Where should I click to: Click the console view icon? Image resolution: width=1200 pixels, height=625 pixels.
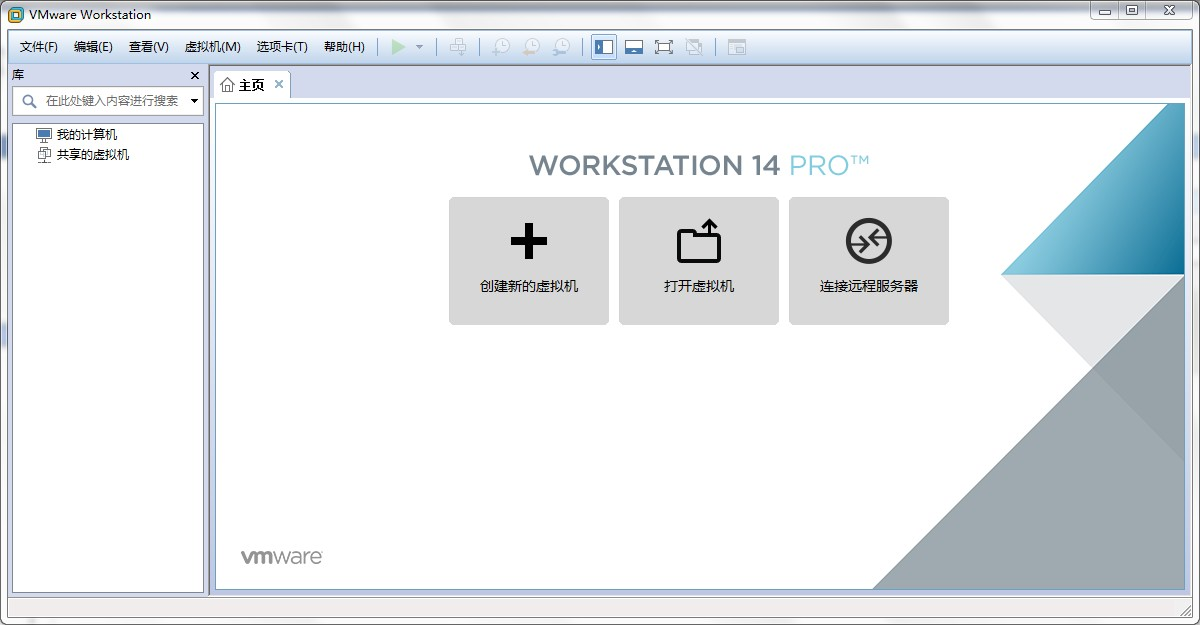[737, 47]
